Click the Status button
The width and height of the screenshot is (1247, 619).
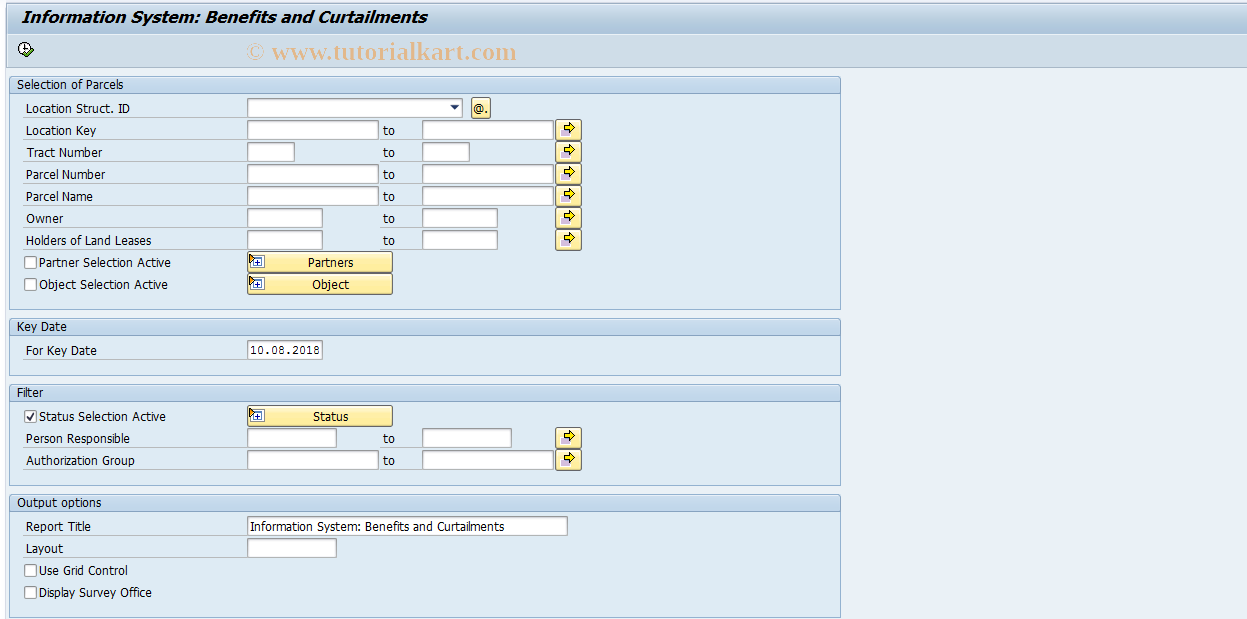(320, 416)
